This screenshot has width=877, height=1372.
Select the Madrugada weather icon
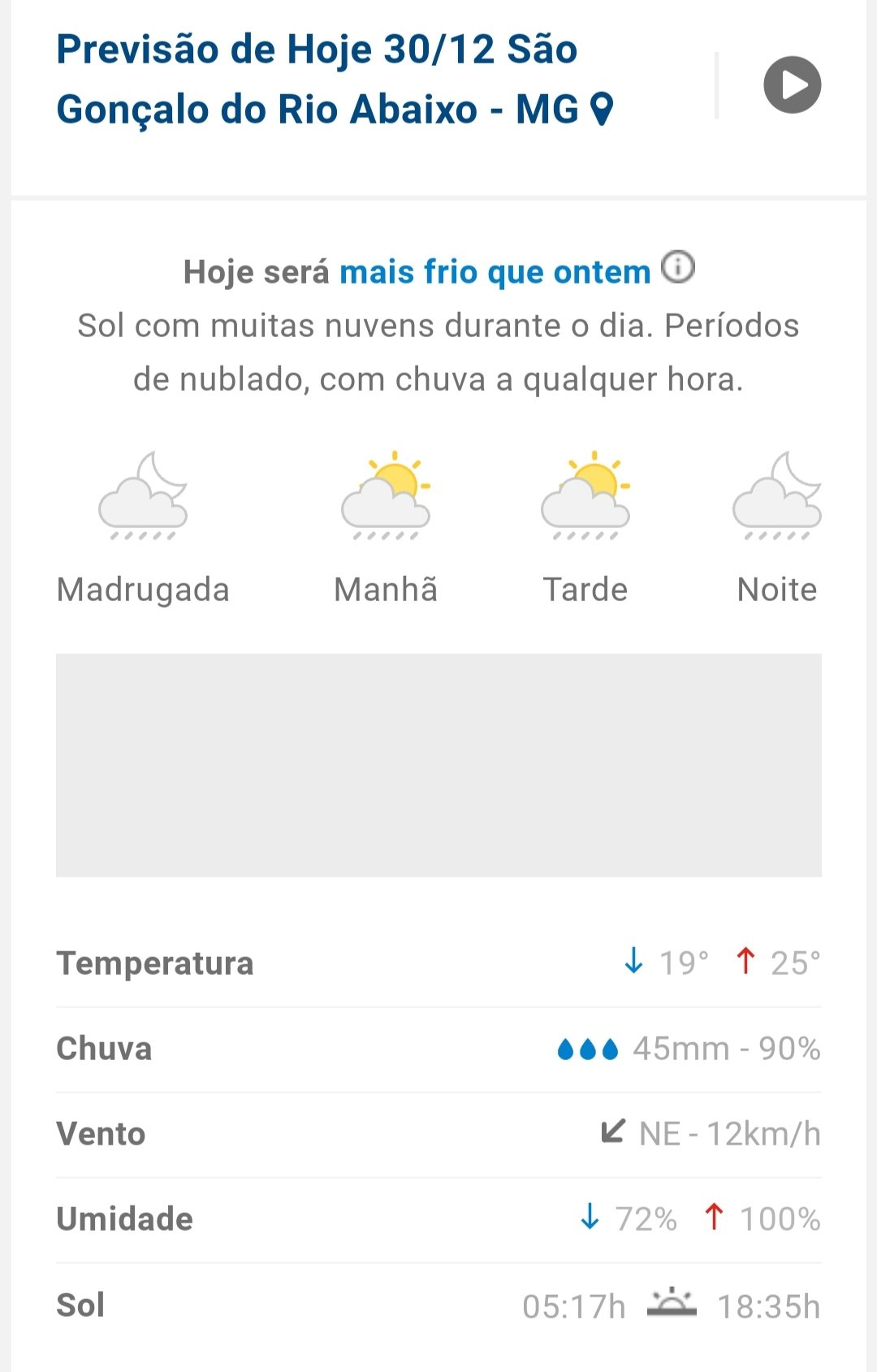pos(143,496)
